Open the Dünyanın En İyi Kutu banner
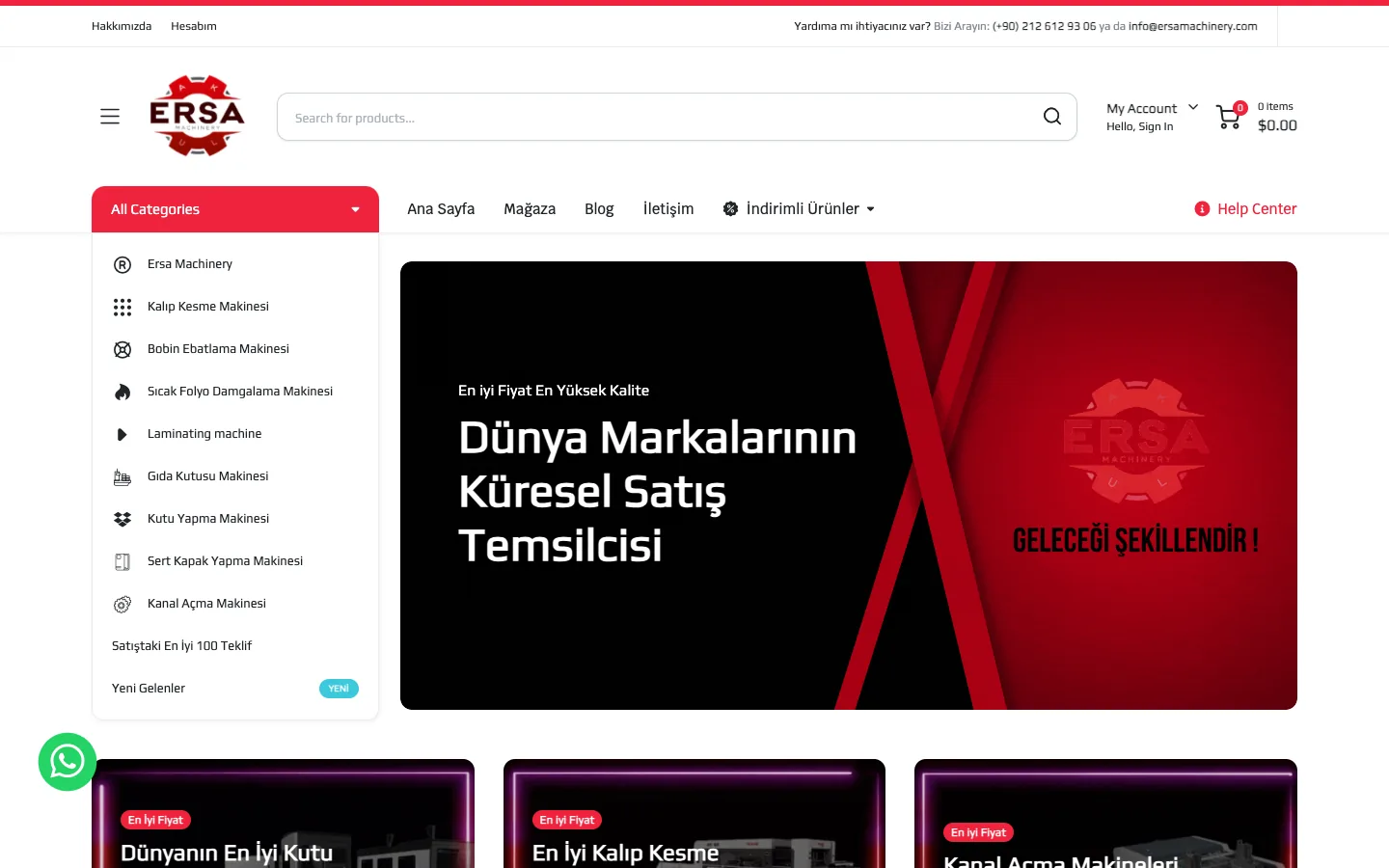Image resolution: width=1389 pixels, height=868 pixels. point(283,814)
